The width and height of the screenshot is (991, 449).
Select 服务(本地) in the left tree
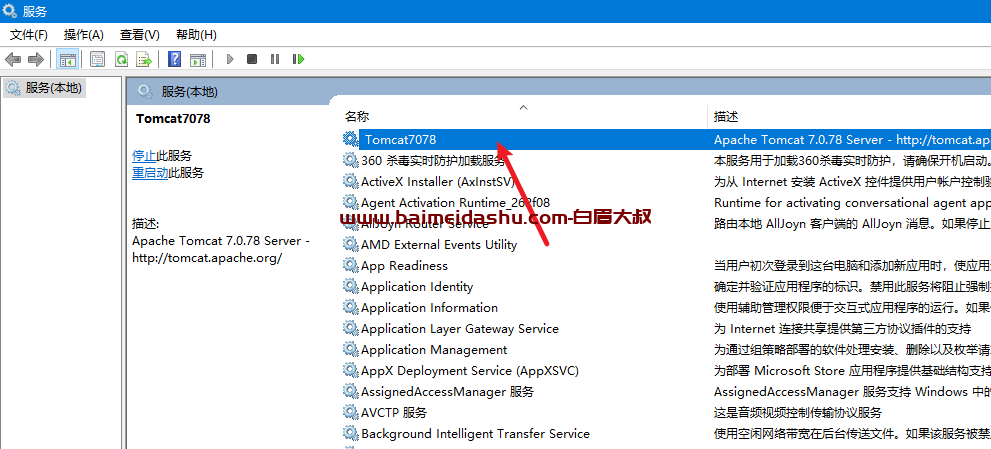53,88
